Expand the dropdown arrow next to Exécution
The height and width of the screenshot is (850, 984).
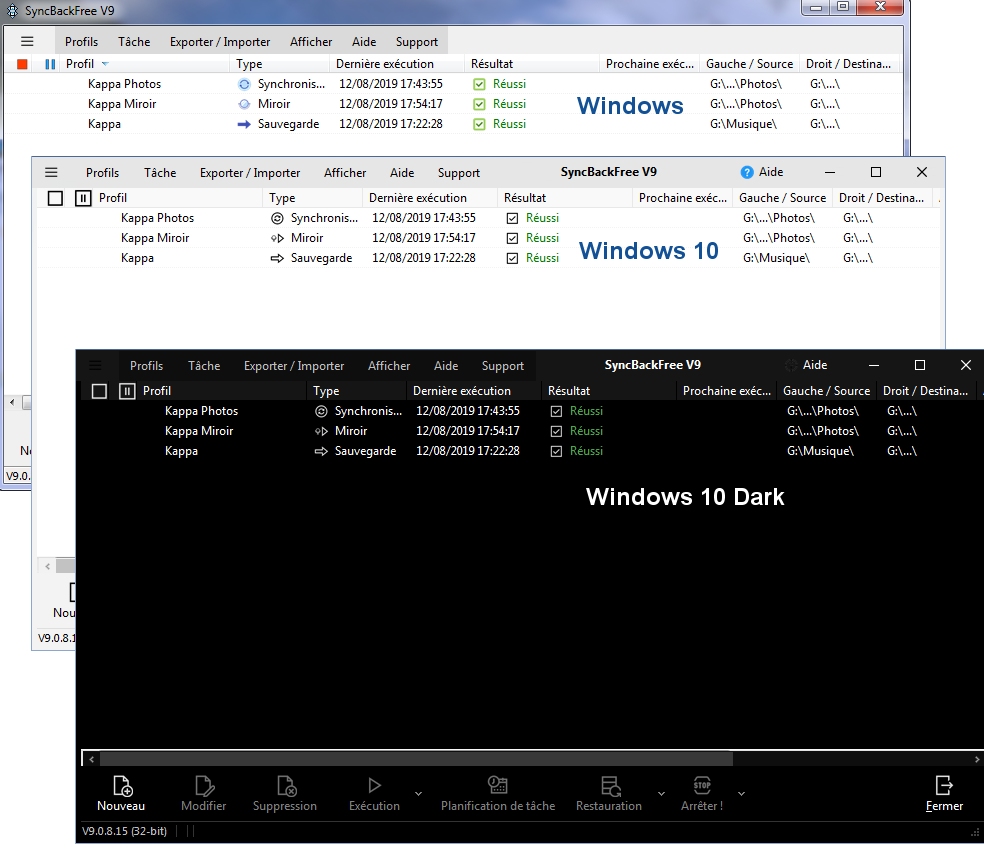419,794
